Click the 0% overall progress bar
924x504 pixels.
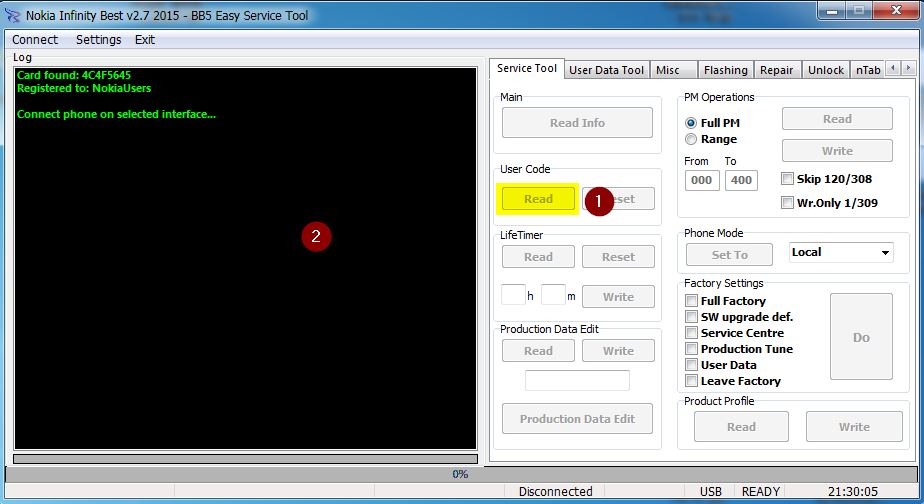[461, 474]
